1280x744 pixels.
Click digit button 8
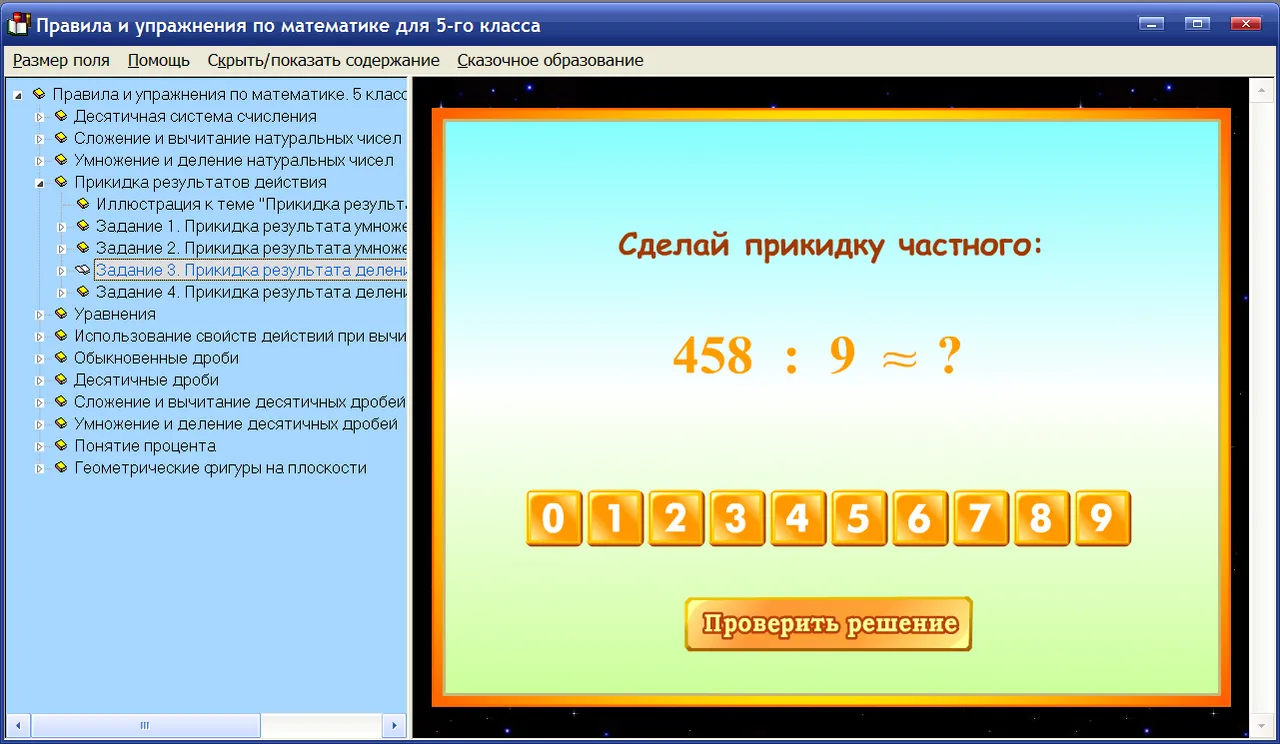point(1042,518)
